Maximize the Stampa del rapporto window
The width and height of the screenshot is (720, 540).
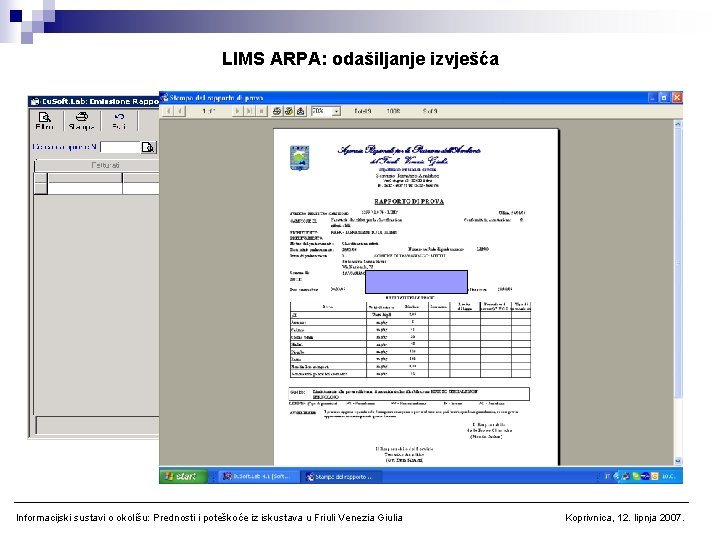pyautogui.click(x=664, y=97)
